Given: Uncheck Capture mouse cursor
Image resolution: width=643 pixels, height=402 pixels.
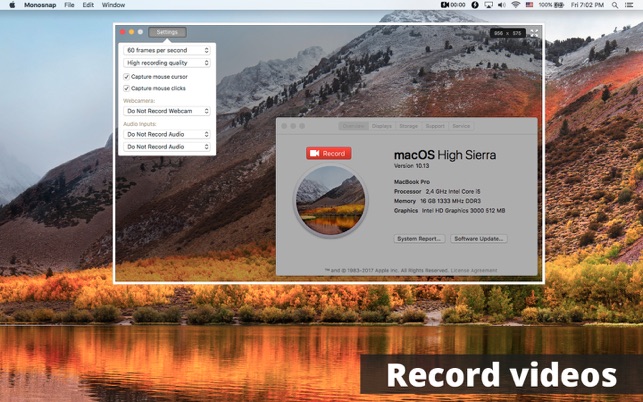Looking at the screenshot, I should 127,76.
